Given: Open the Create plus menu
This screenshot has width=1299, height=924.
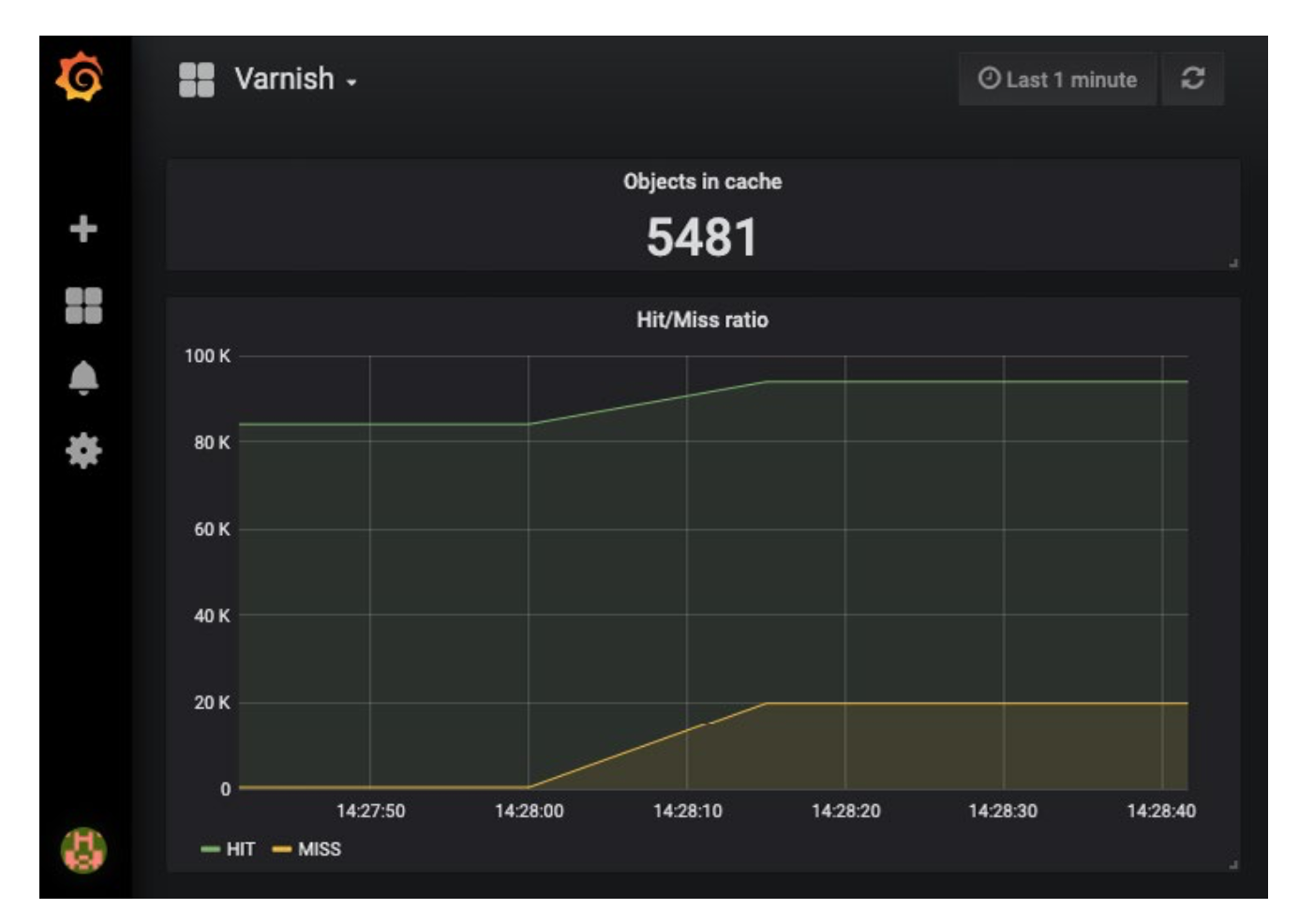Looking at the screenshot, I should pyautogui.click(x=83, y=229).
